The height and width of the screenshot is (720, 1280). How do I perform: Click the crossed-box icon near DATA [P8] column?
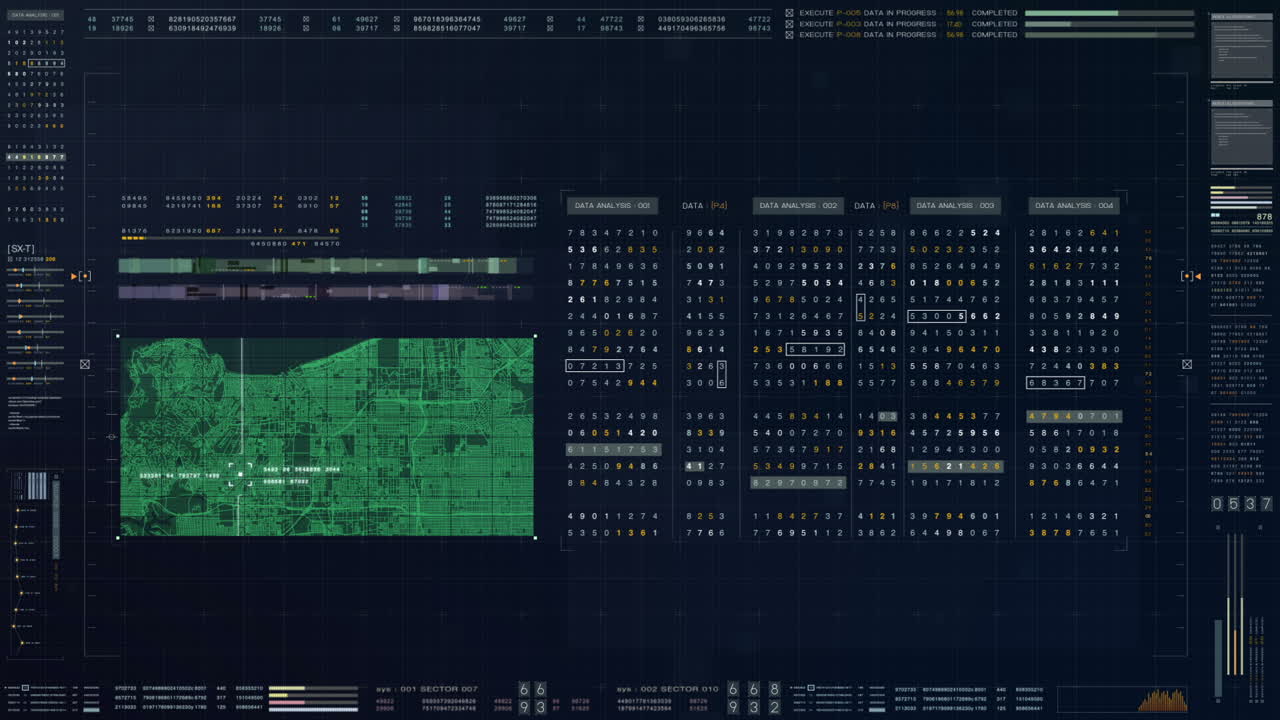(x=1187, y=363)
